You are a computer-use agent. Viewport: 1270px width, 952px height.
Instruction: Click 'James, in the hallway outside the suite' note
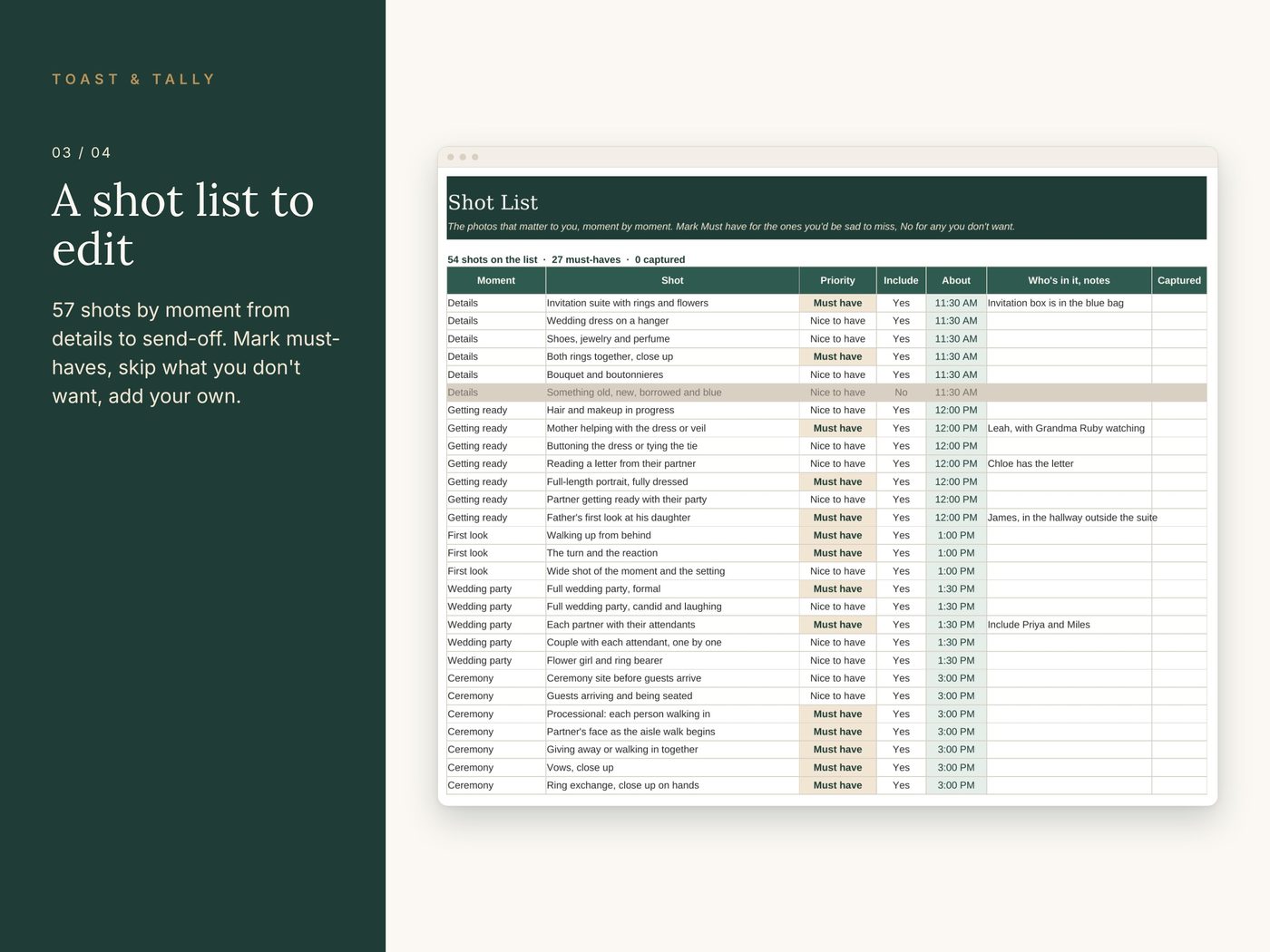[1072, 518]
